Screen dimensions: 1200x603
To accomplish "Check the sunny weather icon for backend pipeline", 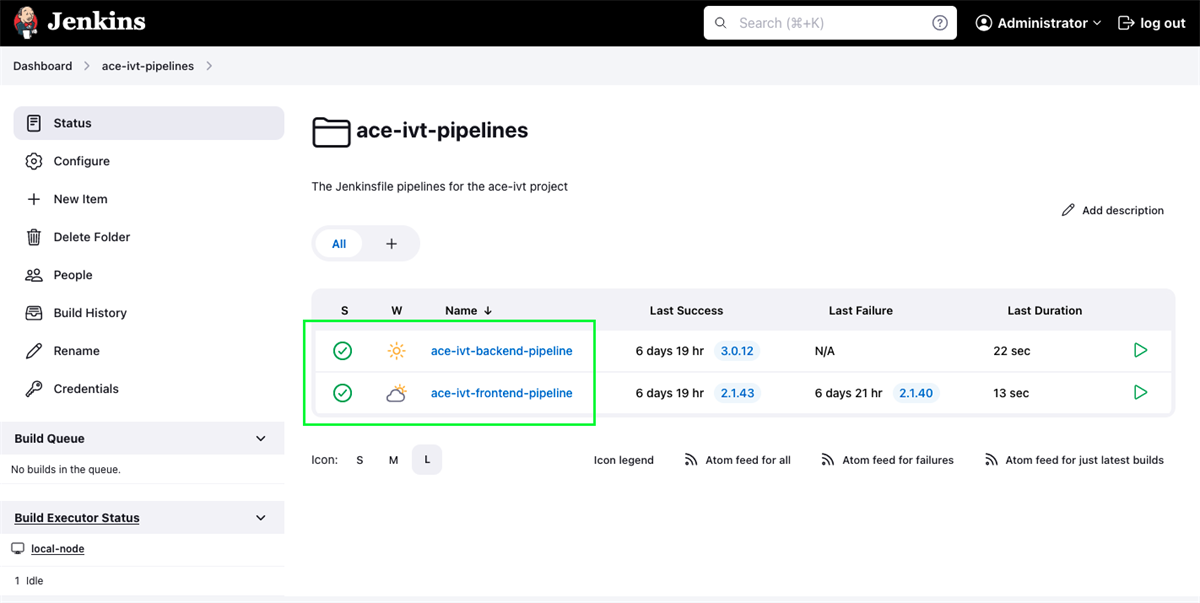I will coord(396,351).
